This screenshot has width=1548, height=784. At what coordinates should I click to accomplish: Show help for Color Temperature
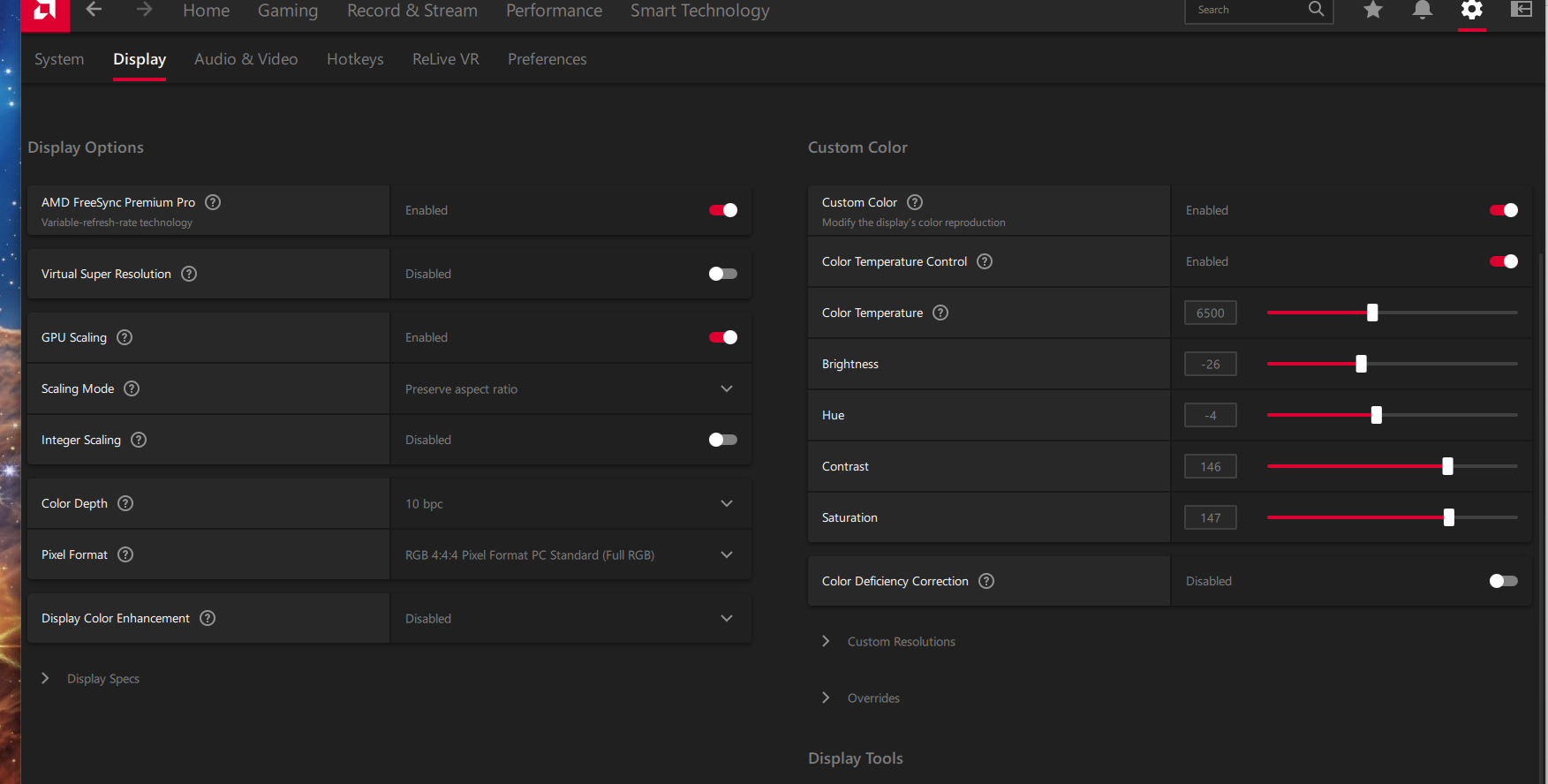[940, 313]
